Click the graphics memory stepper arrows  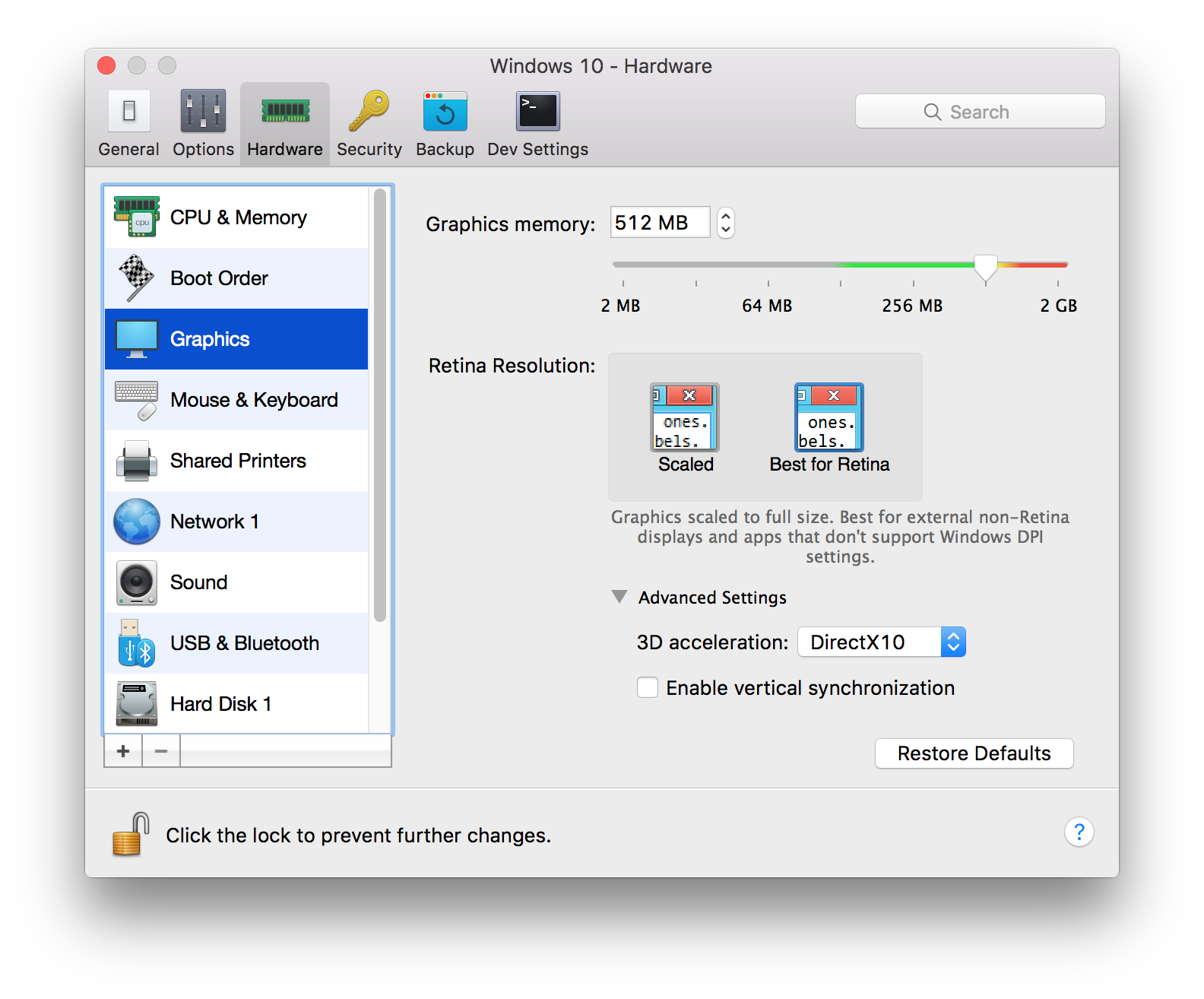pyautogui.click(x=726, y=223)
